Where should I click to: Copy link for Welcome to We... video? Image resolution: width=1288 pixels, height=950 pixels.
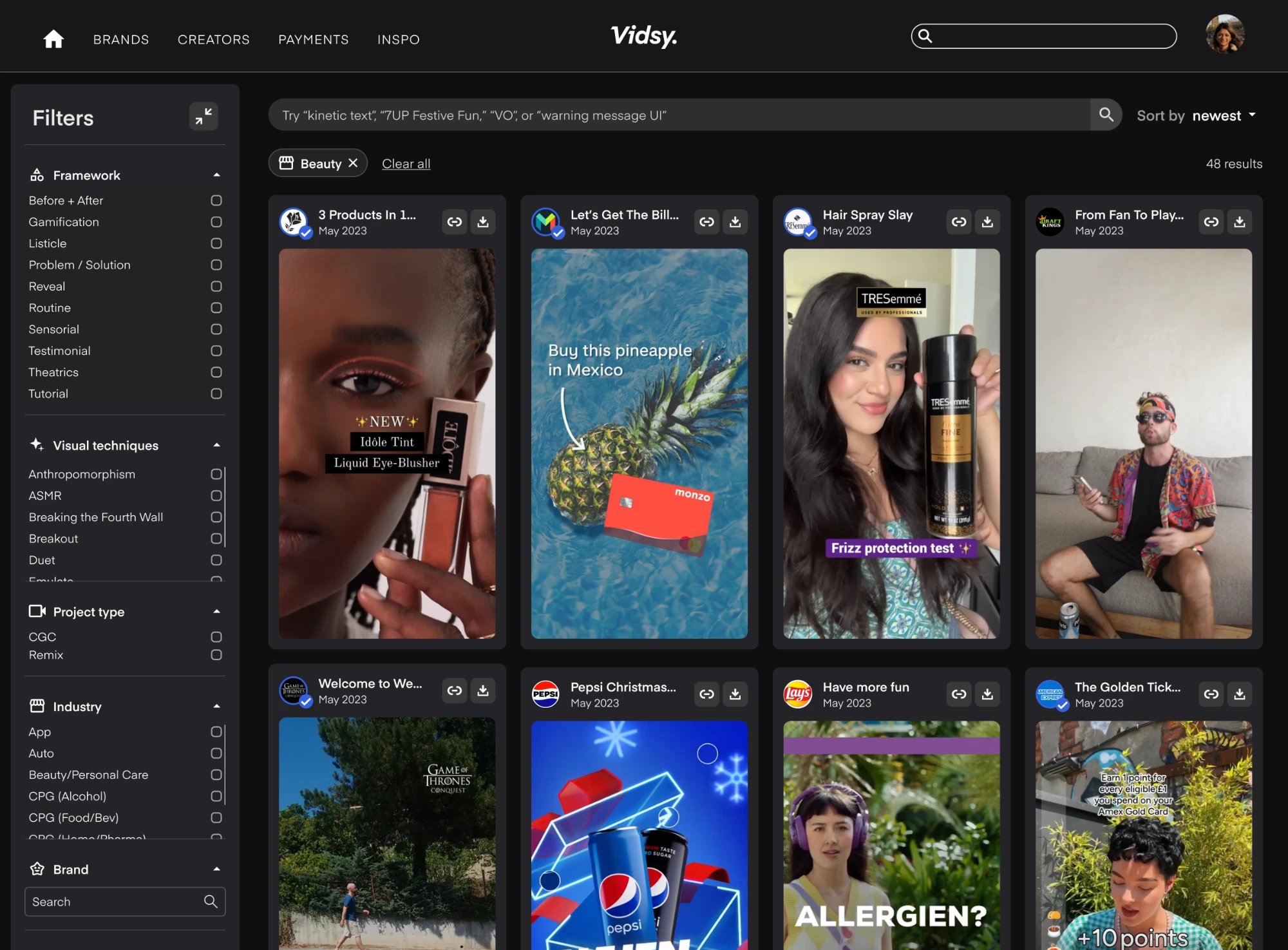click(x=455, y=690)
